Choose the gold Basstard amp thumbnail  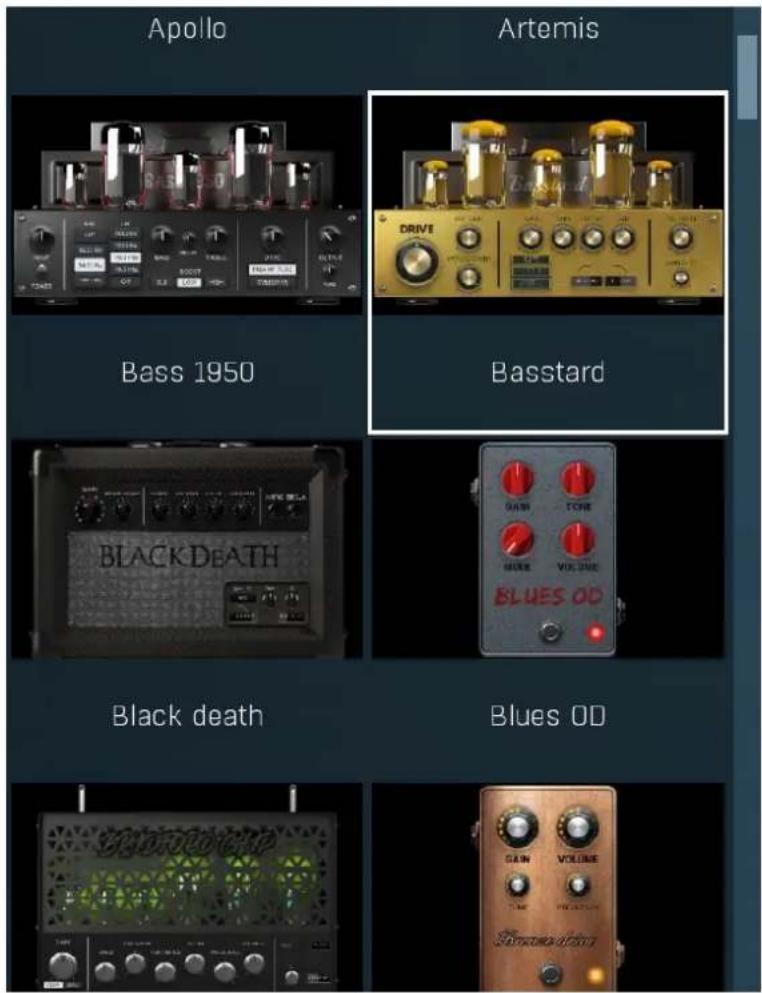pyautogui.click(x=548, y=205)
